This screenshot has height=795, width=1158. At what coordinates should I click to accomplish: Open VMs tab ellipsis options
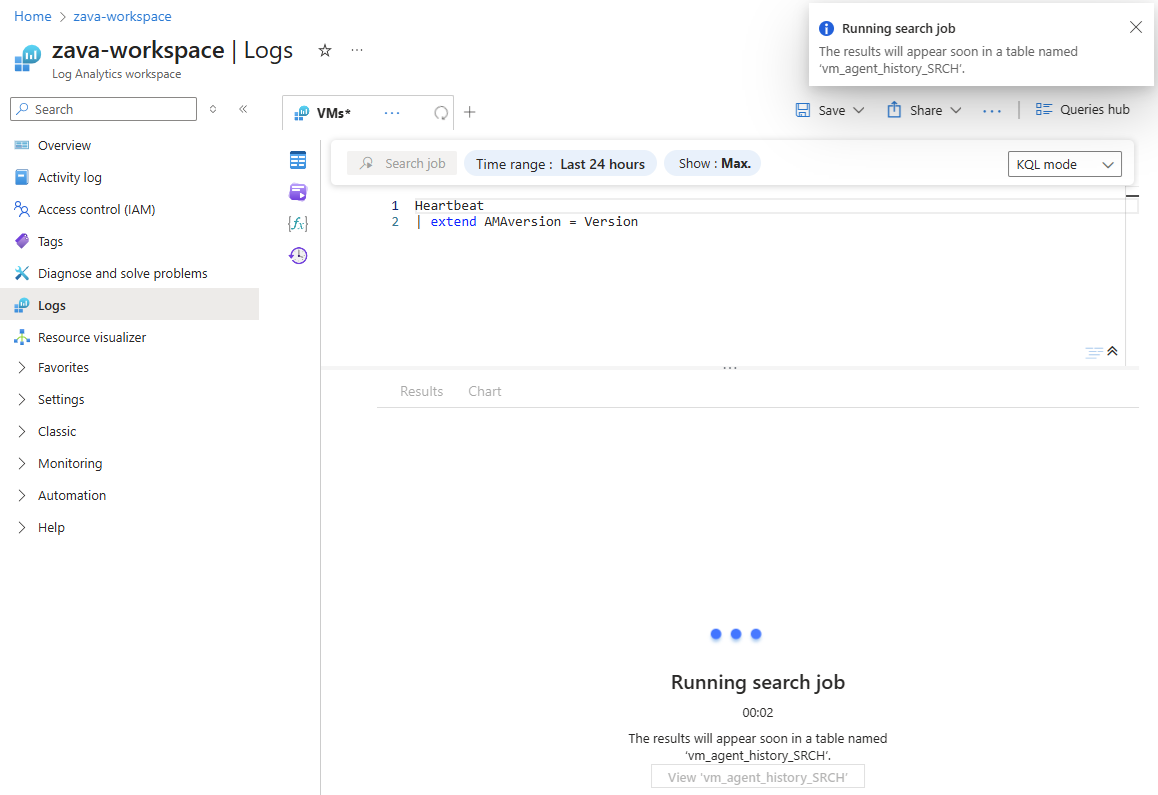392,113
